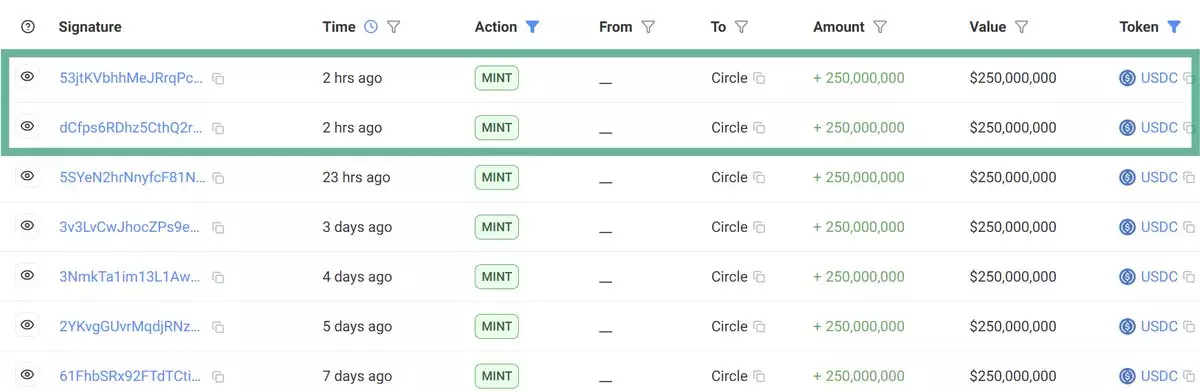Click USDC coin icon in 23 hrs ago row
The width and height of the screenshot is (1200, 392).
point(1127,177)
